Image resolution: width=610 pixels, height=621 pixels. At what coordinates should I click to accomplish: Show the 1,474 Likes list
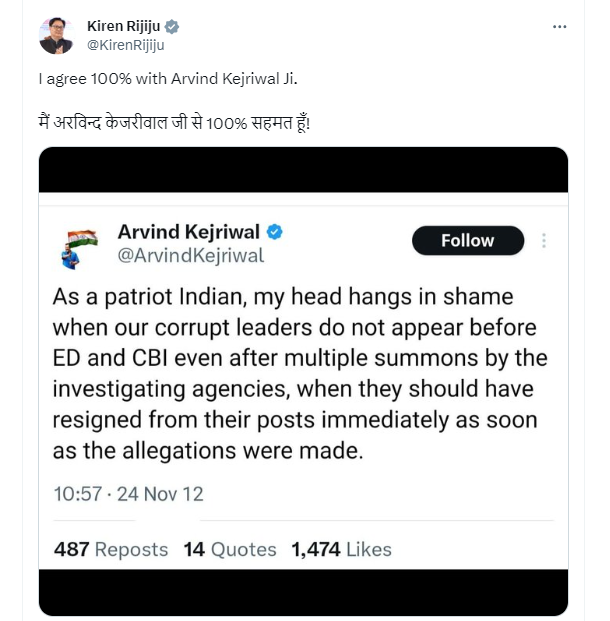point(341,549)
